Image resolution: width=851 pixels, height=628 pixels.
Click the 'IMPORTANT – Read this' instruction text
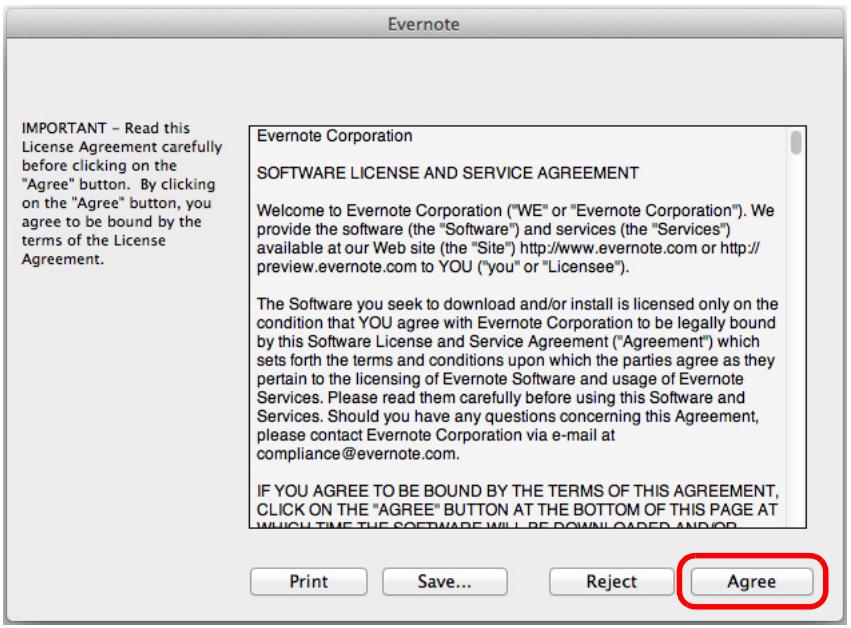106,128
